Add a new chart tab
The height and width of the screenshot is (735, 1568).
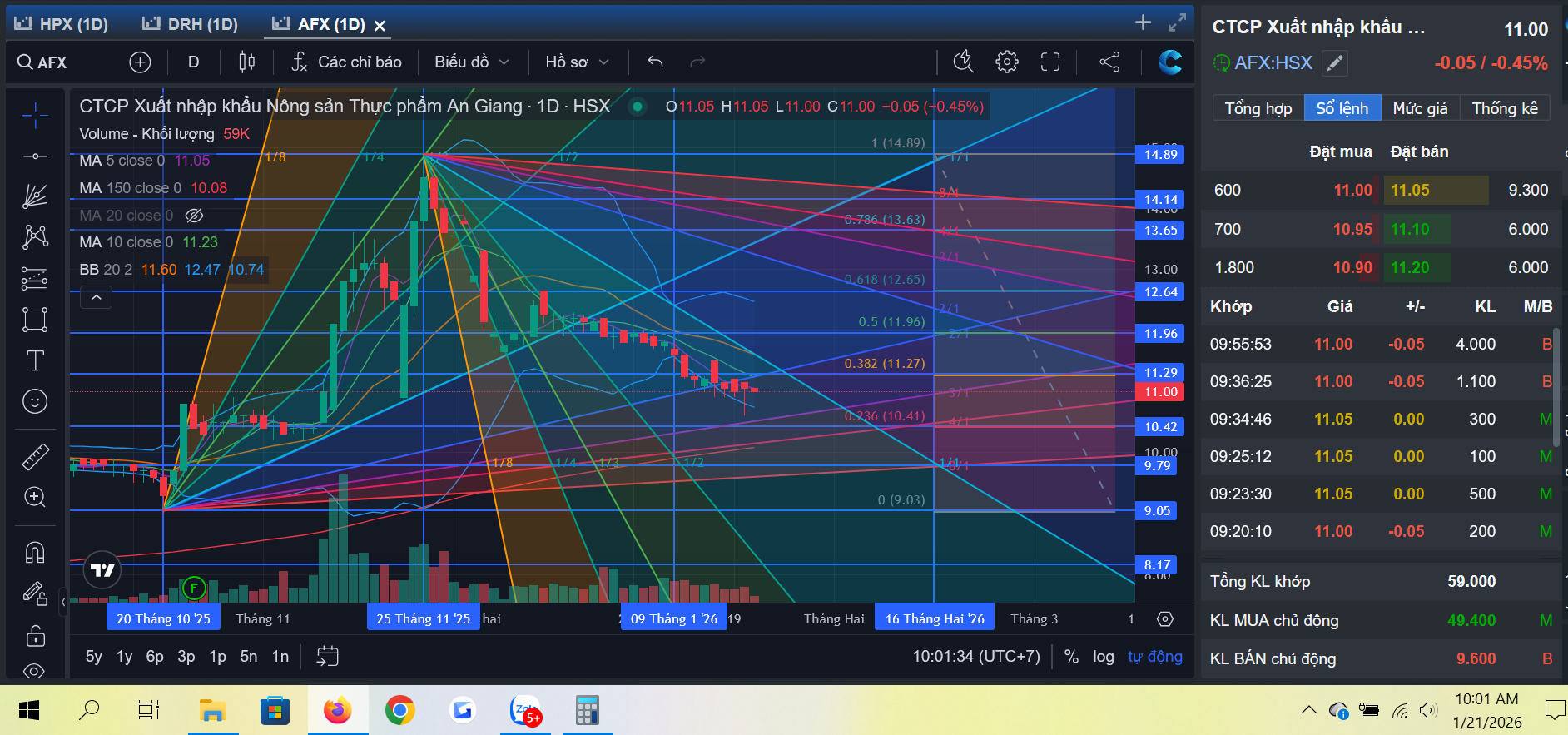pyautogui.click(x=1143, y=22)
